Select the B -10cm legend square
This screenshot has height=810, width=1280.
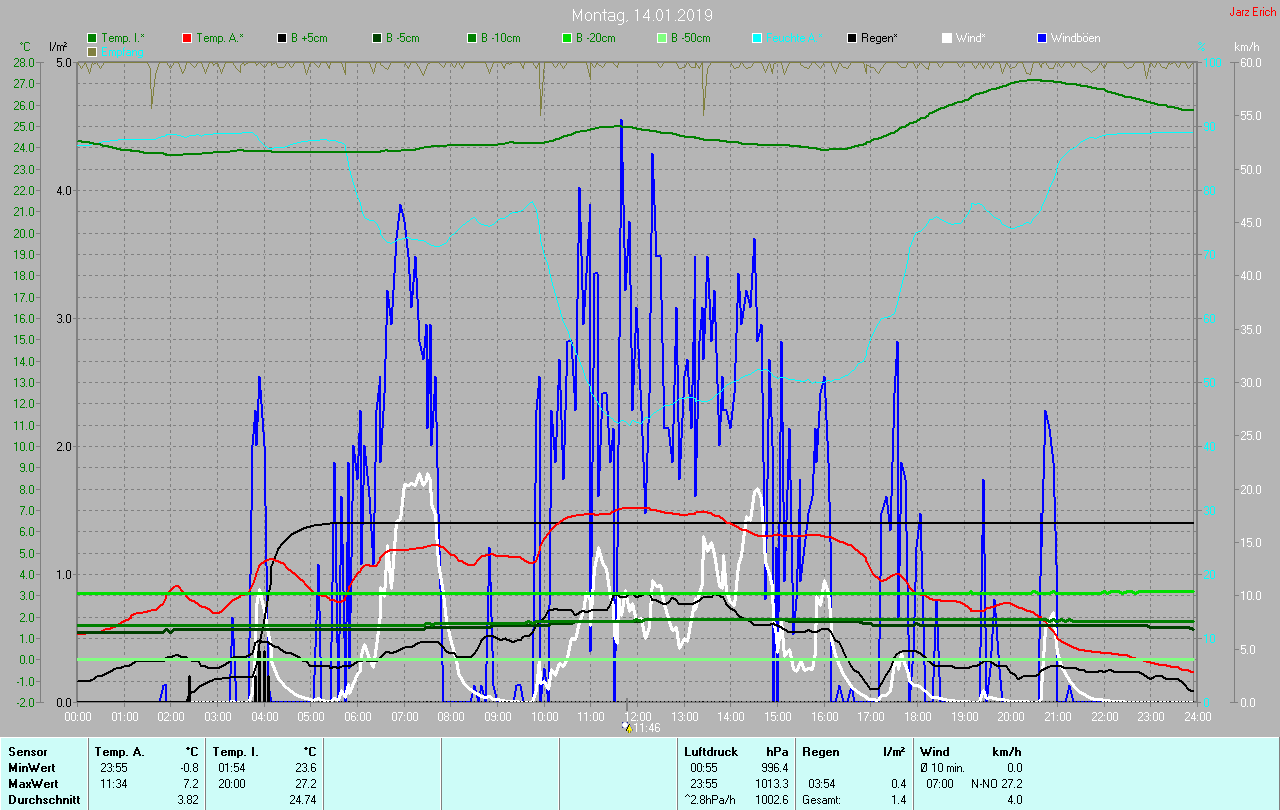(471, 38)
